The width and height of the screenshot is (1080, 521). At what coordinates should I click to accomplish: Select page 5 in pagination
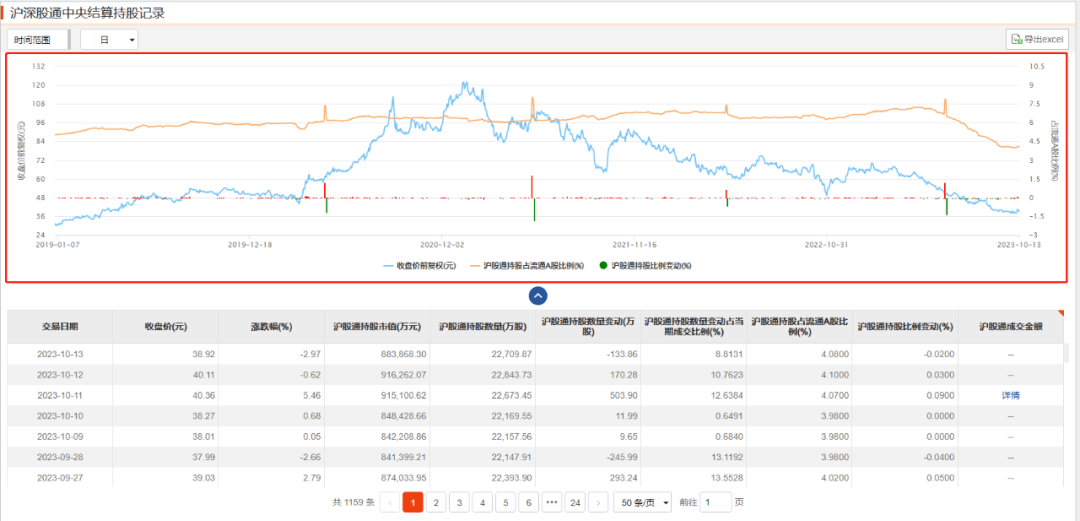coord(505,503)
